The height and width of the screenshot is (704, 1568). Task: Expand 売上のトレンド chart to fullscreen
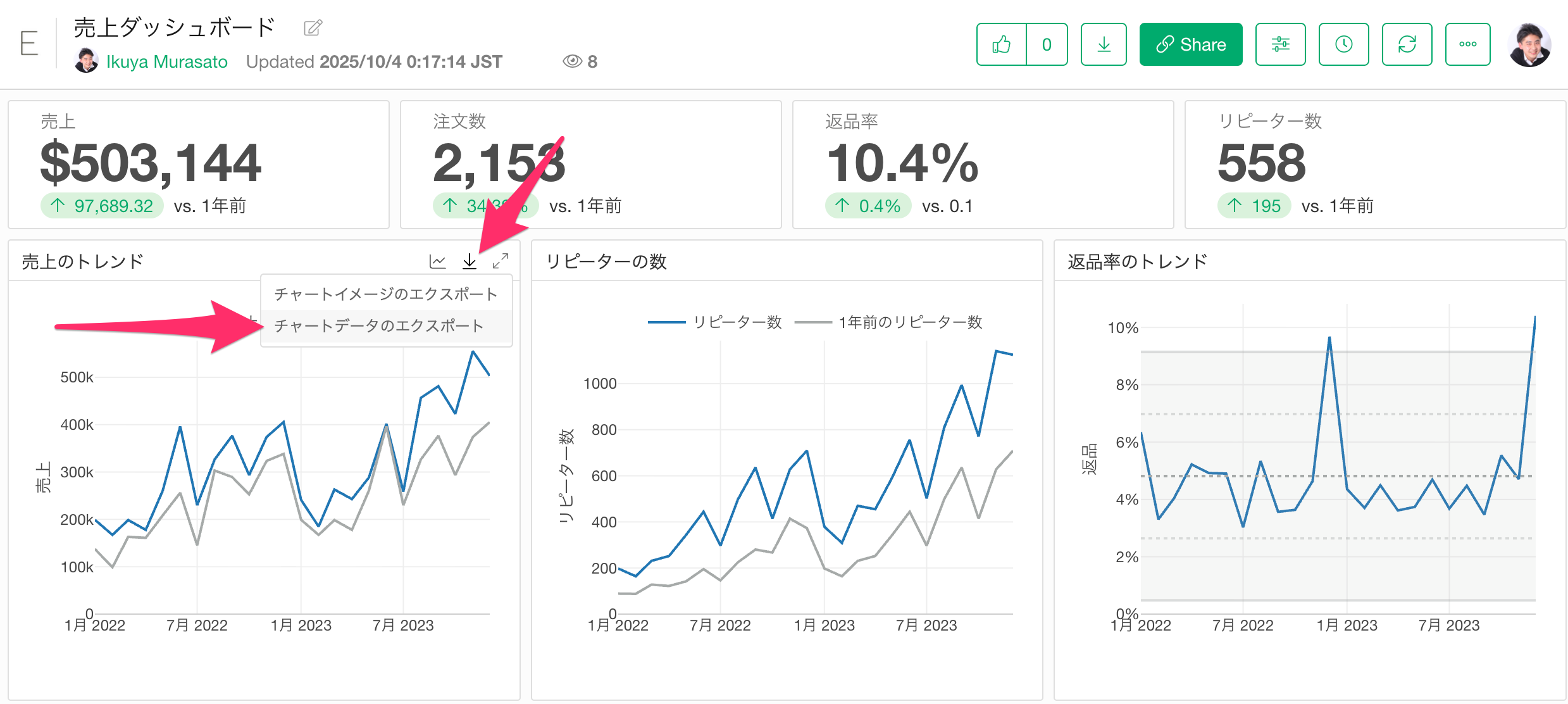pyautogui.click(x=501, y=261)
